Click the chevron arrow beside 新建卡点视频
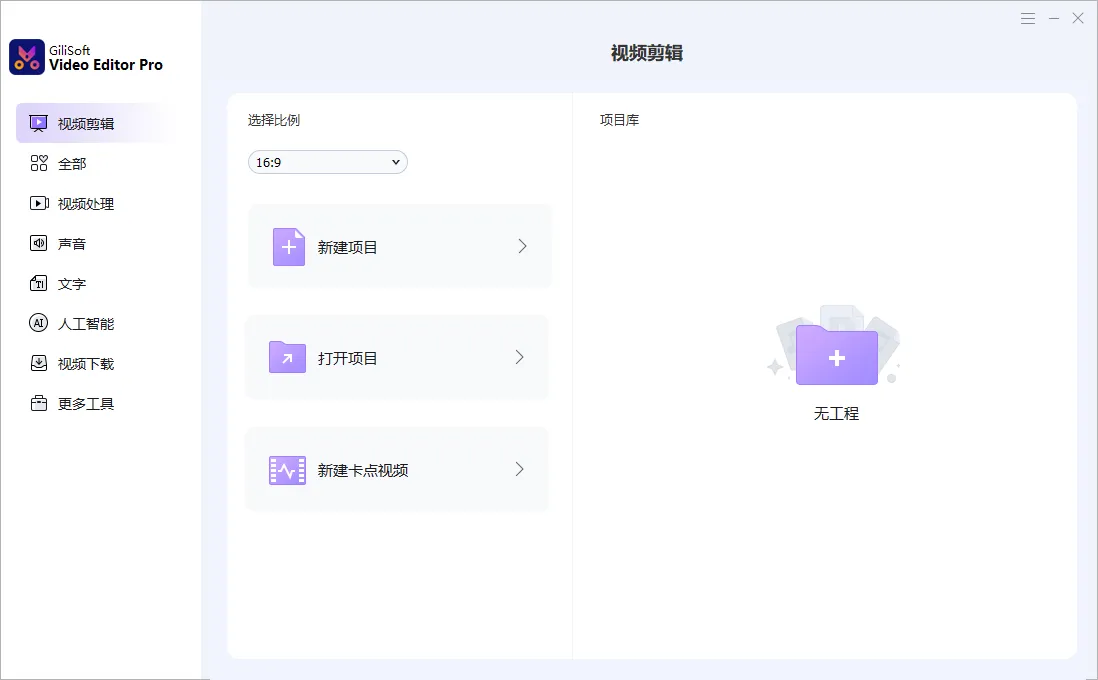Image resolution: width=1098 pixels, height=680 pixels. click(x=519, y=469)
